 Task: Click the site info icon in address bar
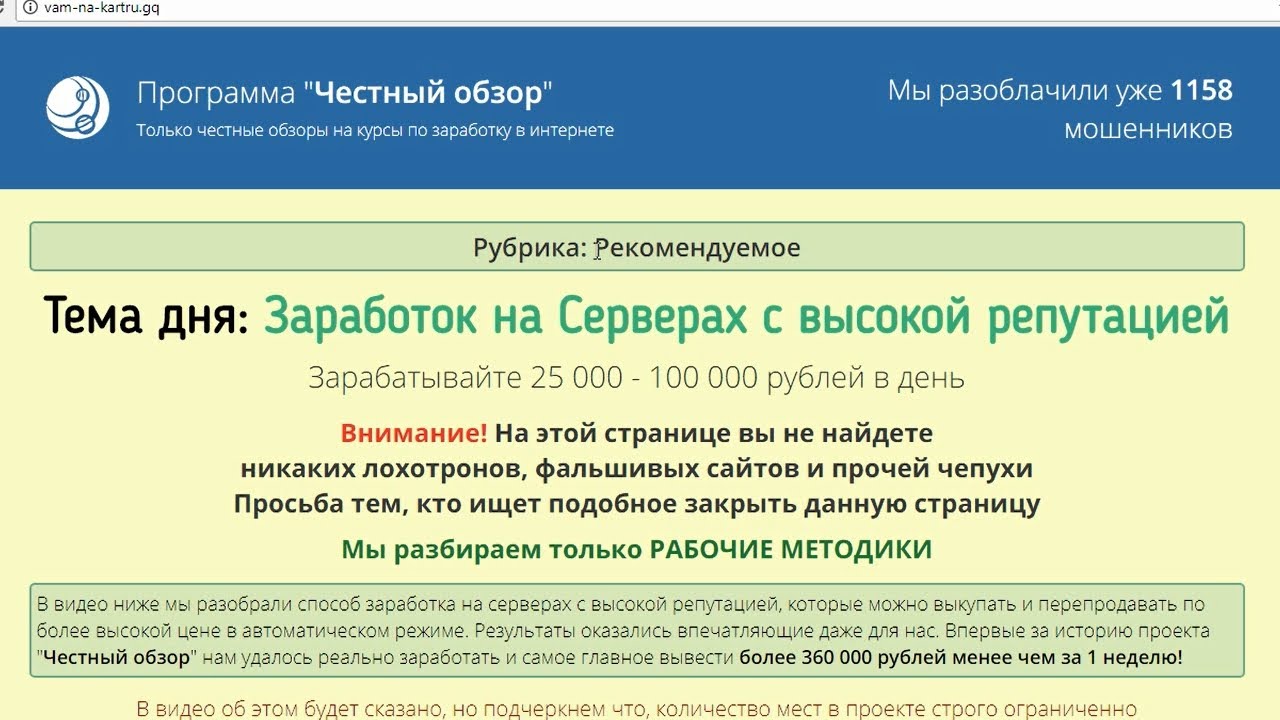click(x=30, y=8)
